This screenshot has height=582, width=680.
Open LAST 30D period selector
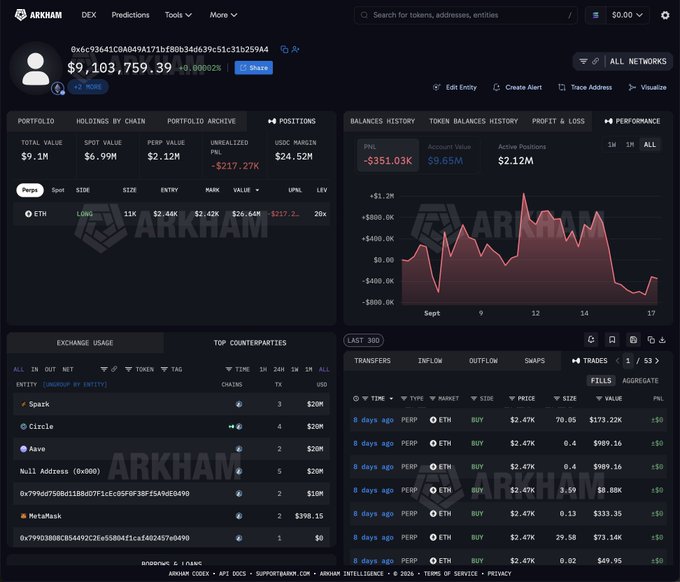[x=363, y=340]
